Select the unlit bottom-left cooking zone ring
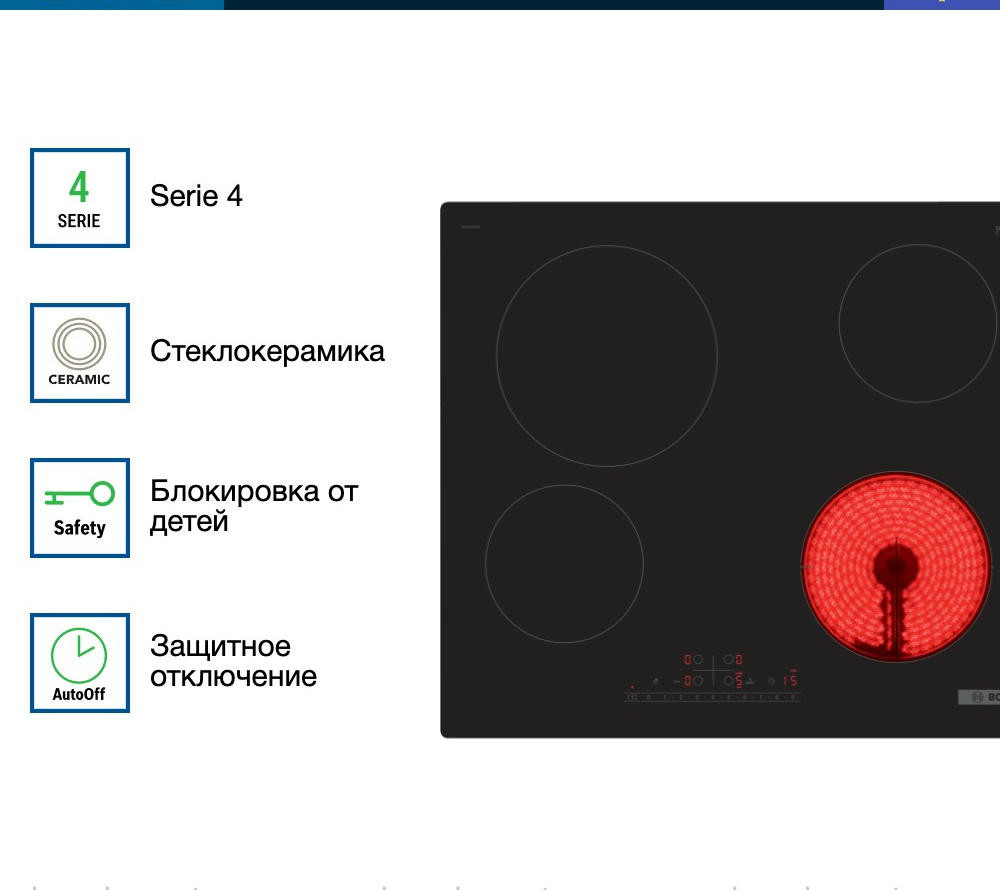This screenshot has width=1000, height=890. pos(564,563)
